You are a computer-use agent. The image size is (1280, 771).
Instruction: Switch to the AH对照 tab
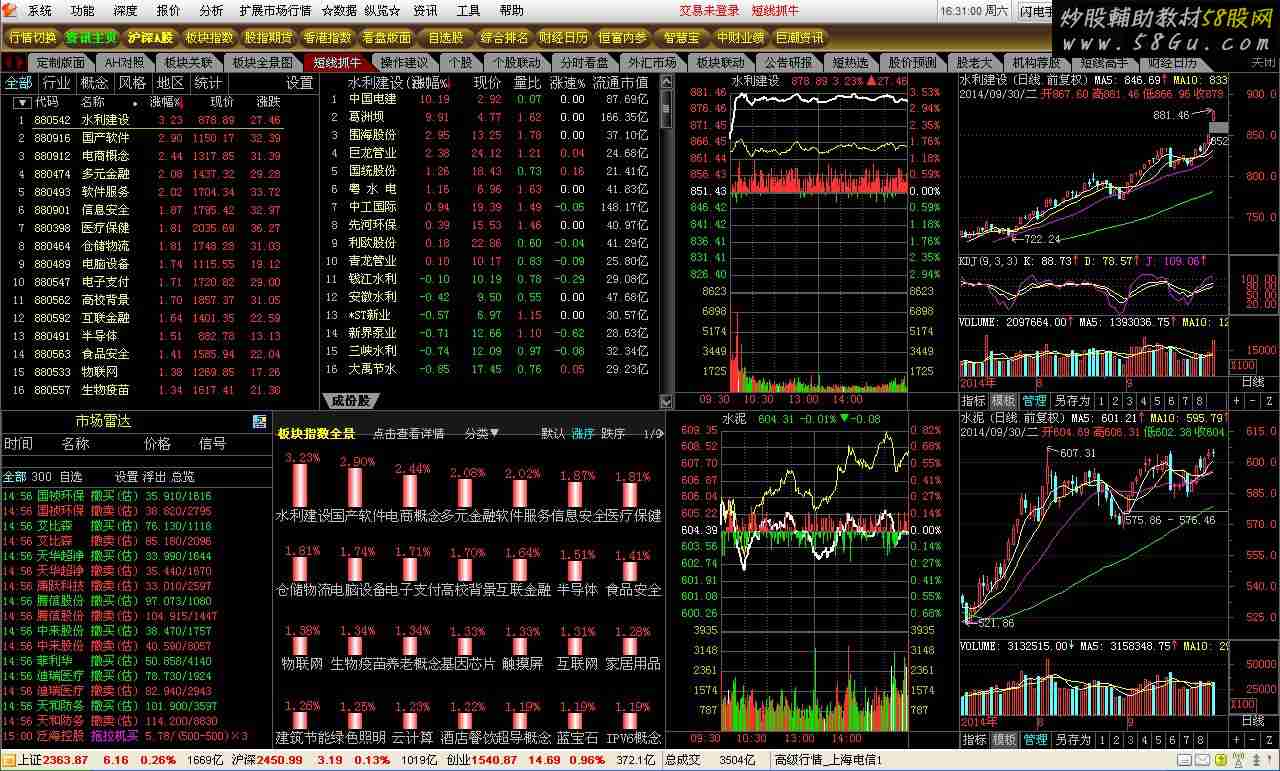point(124,62)
